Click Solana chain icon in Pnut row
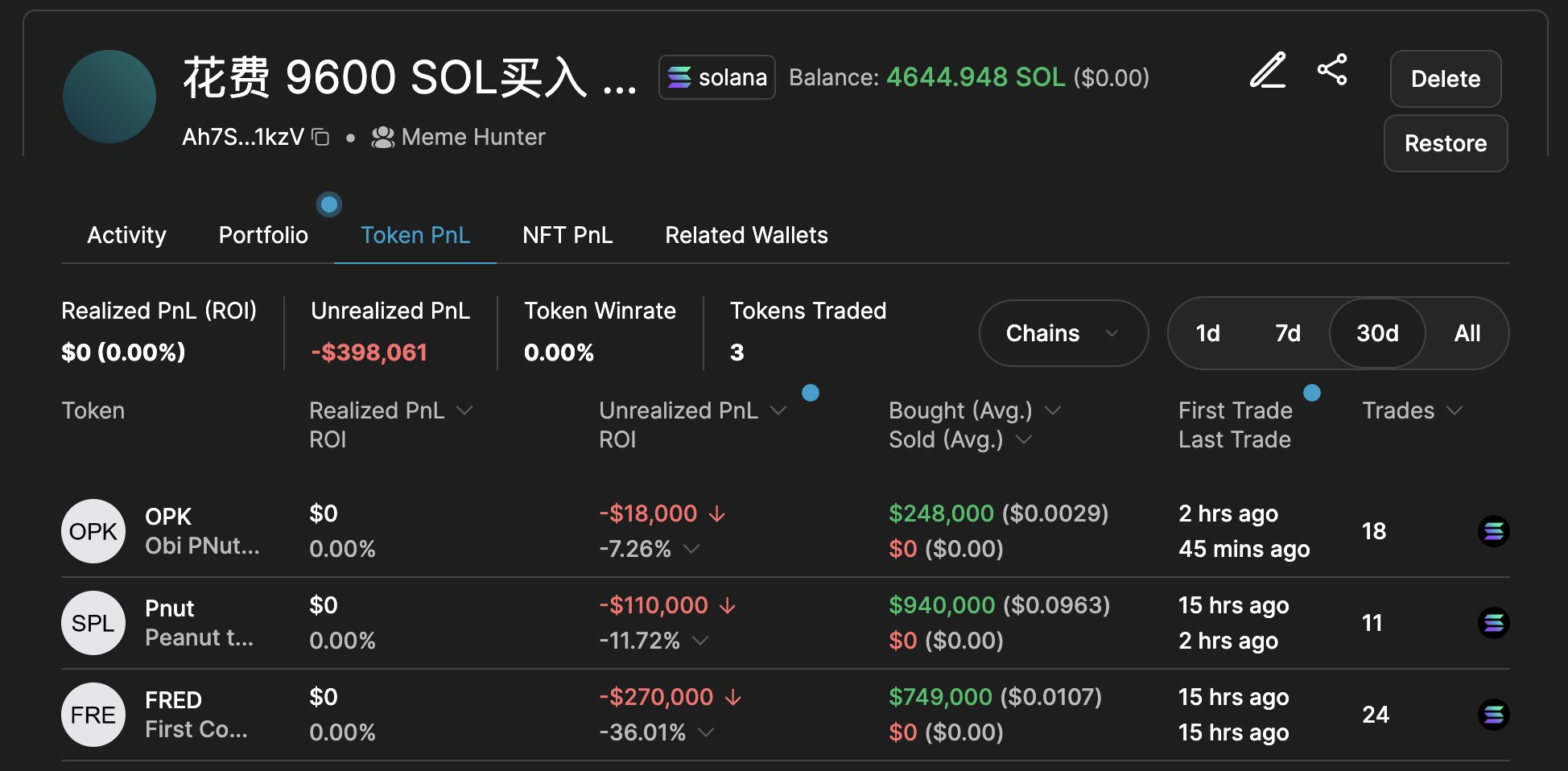Viewport: 1568px width, 771px height. click(1493, 623)
